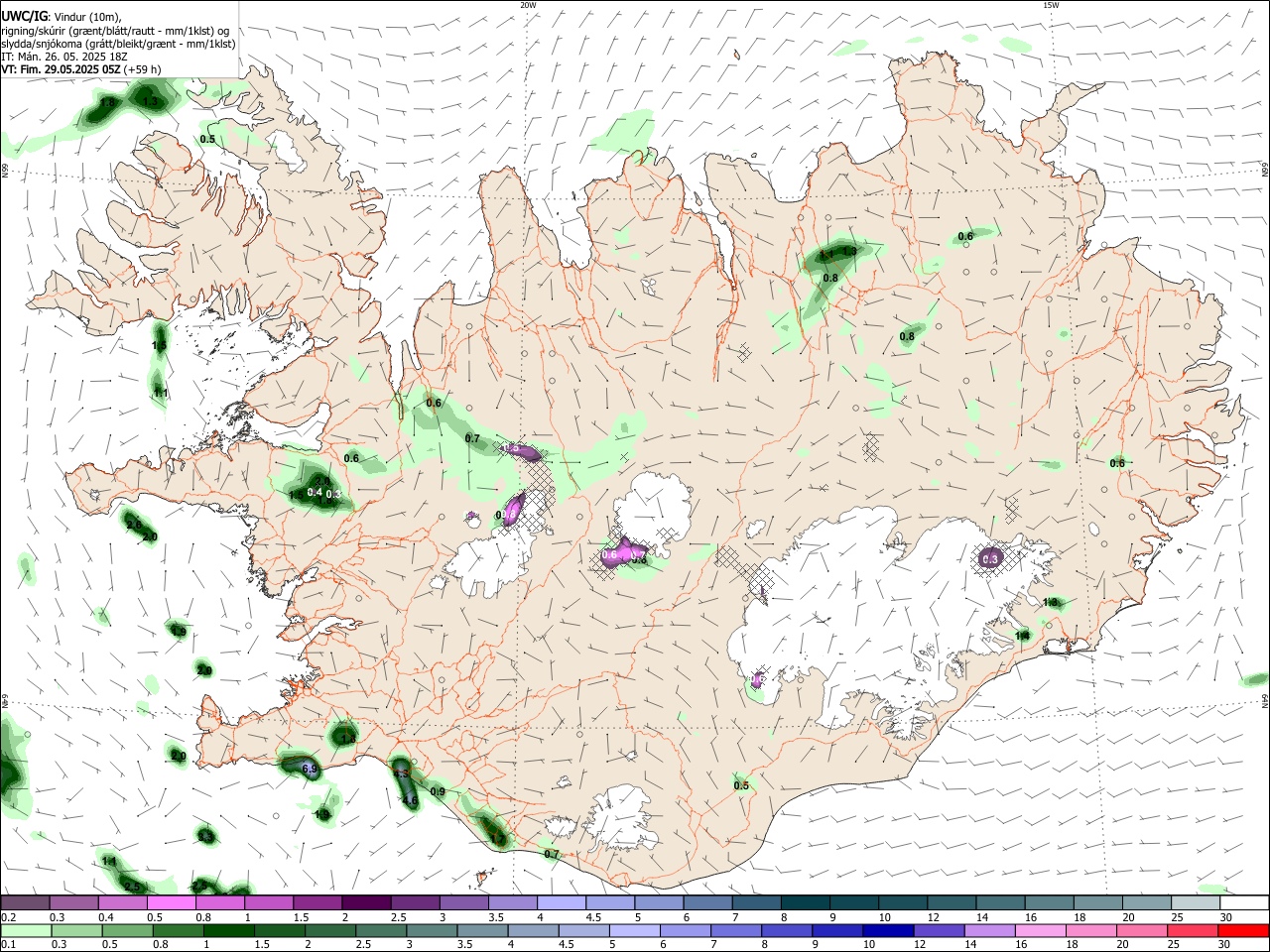Click the pale green rain swatch between 0.1 and 0.3

click(26, 930)
